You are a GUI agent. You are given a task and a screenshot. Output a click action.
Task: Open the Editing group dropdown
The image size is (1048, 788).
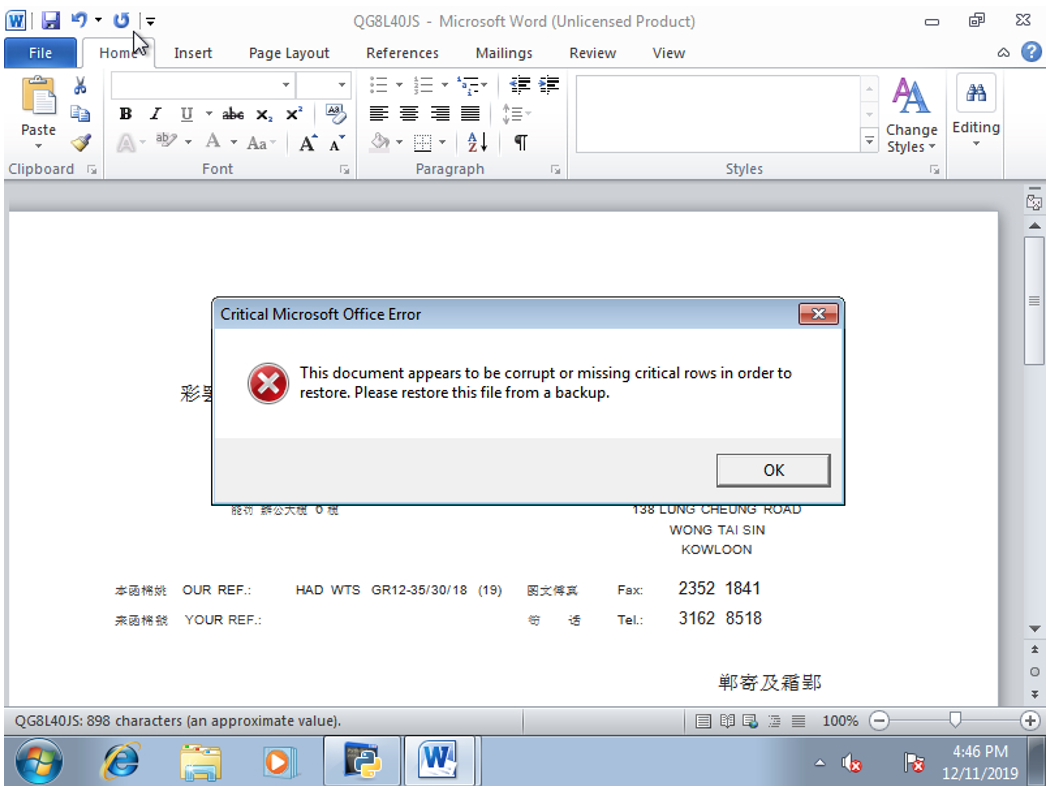click(976, 112)
